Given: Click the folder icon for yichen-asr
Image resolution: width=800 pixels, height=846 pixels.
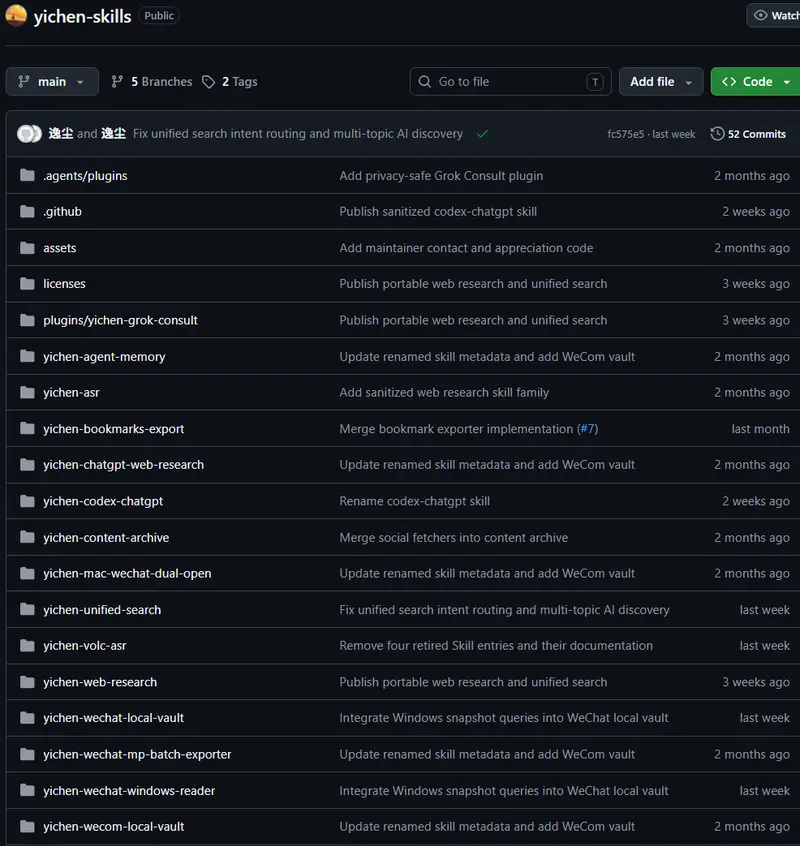Looking at the screenshot, I should [27, 392].
